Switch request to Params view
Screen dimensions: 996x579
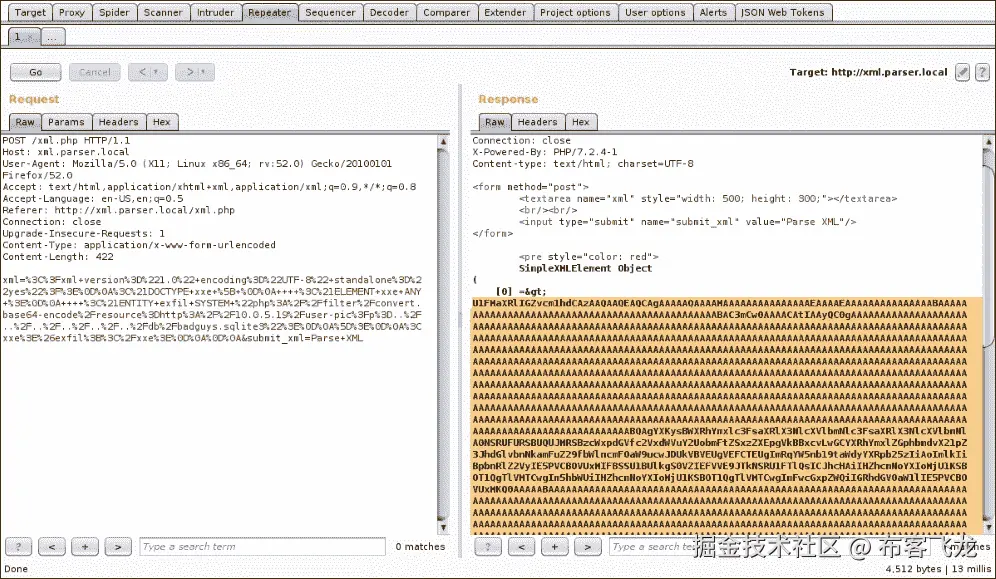tap(66, 122)
